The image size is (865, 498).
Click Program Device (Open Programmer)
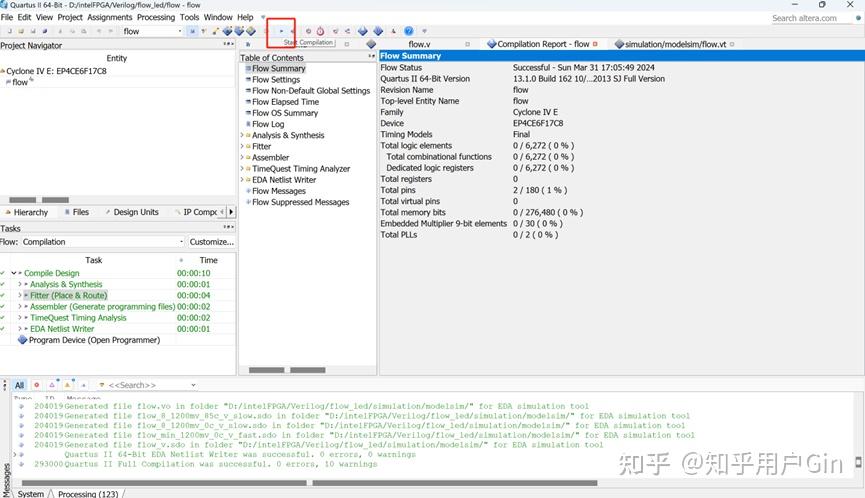point(94,340)
